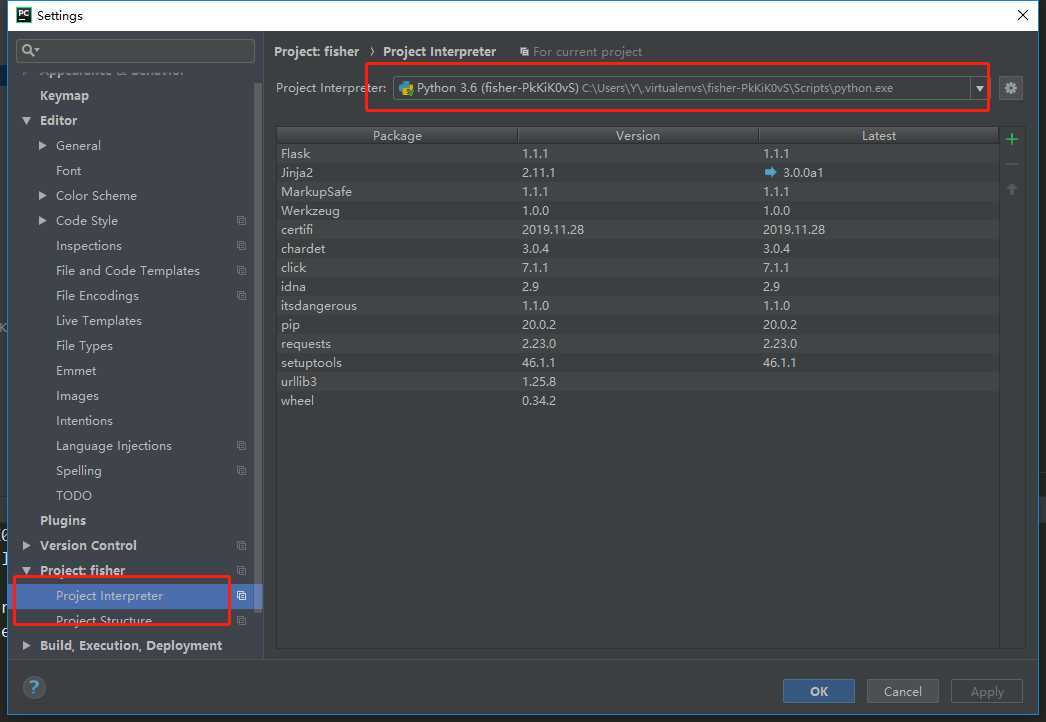Image resolution: width=1046 pixels, height=722 pixels.
Task: Open Plugins settings page
Action: (63, 521)
